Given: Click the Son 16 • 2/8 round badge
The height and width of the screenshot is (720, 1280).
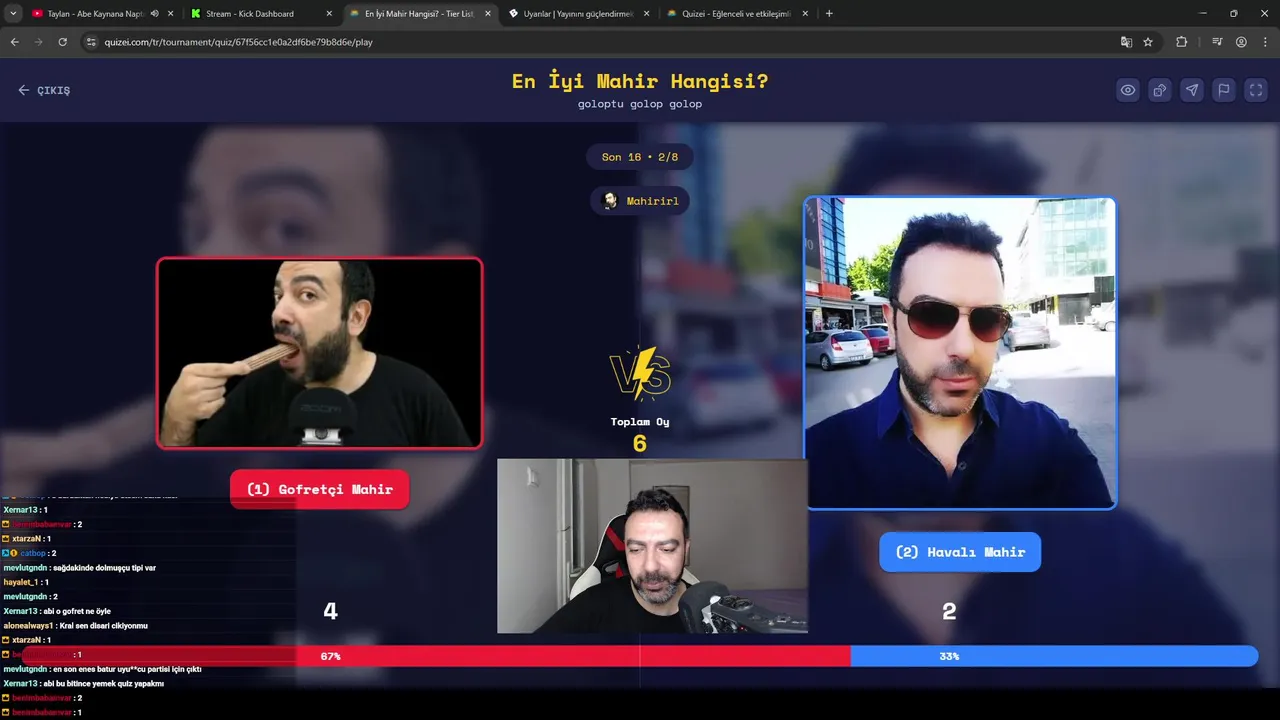Looking at the screenshot, I should pos(640,157).
